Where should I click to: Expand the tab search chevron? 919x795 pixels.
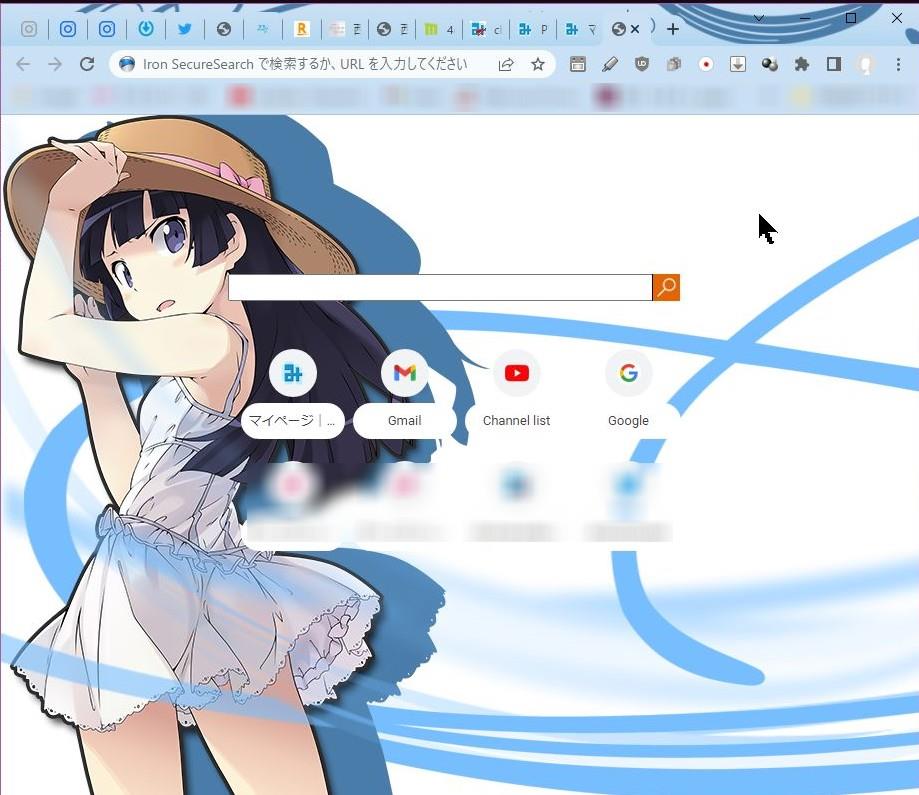[759, 18]
